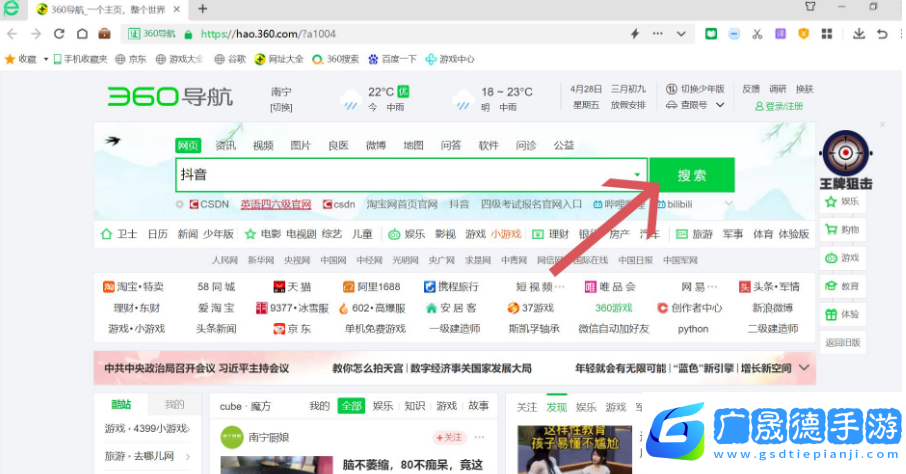Open 百度一下 bookmark
This screenshot has width=906, height=474.
point(392,59)
